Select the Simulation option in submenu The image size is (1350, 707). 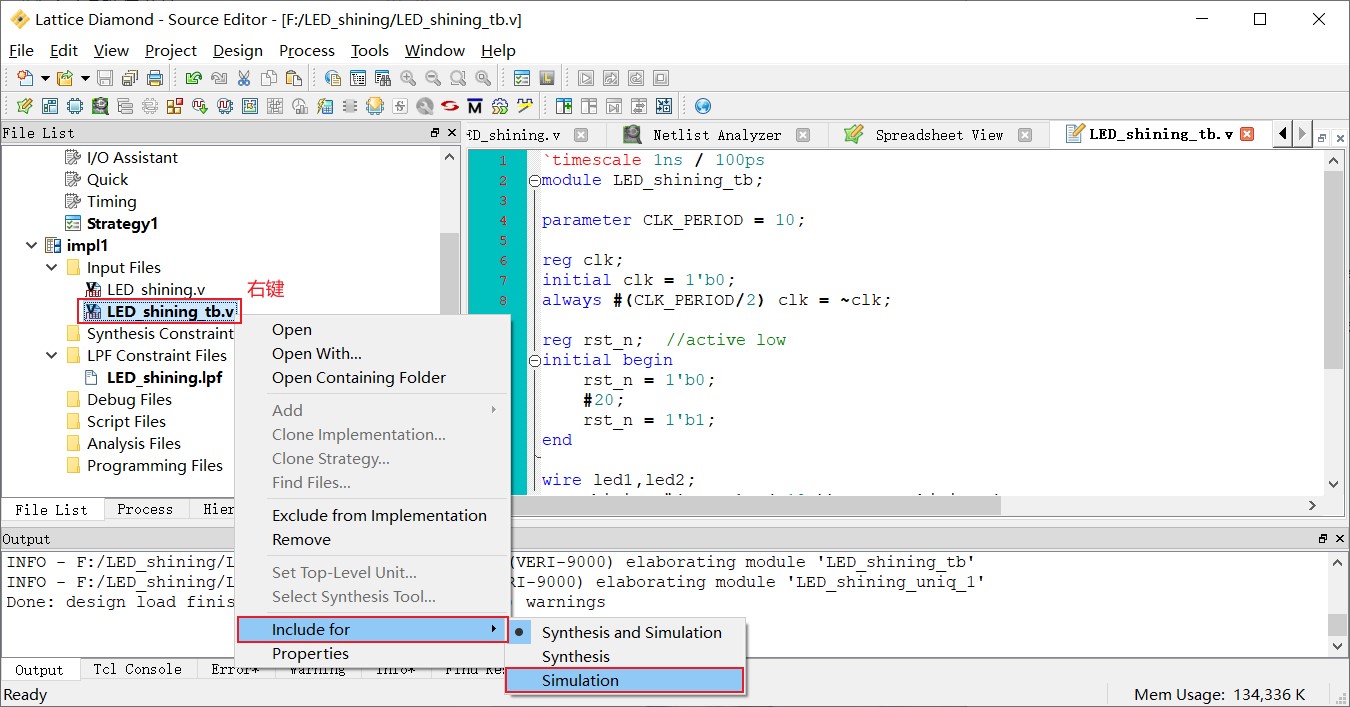click(580, 681)
